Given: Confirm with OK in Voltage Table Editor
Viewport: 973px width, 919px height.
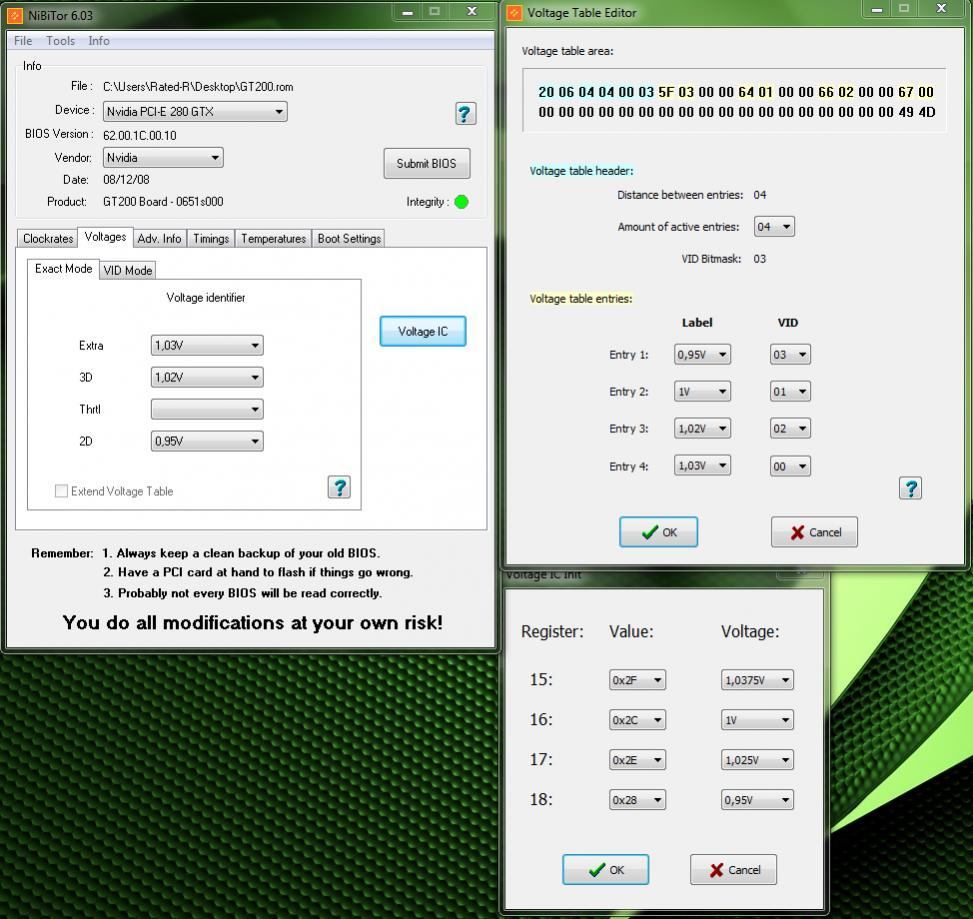Looking at the screenshot, I should tap(658, 532).
